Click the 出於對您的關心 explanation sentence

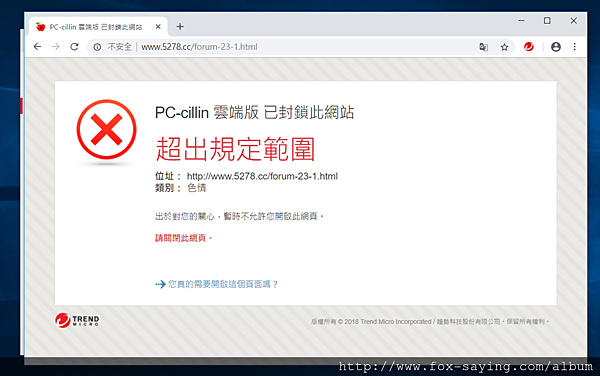click(x=239, y=216)
